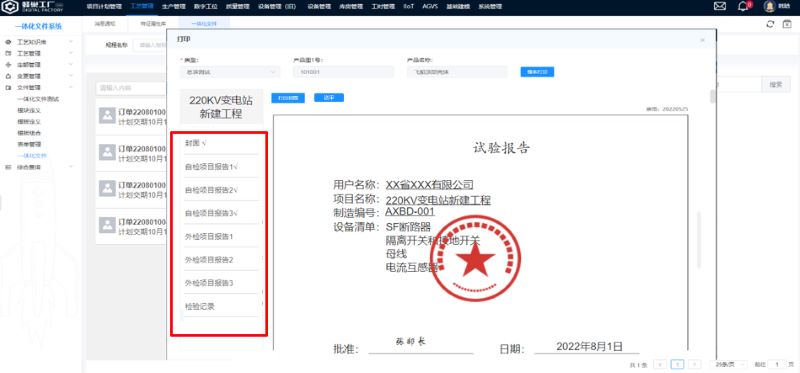Screen dimensions: 800x373
Task: Click the 规程名称 search input
Action: point(150,45)
